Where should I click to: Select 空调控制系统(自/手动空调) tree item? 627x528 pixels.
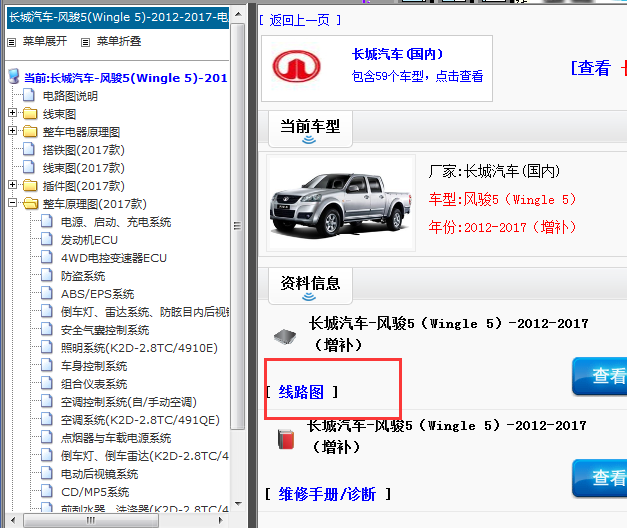(129, 402)
